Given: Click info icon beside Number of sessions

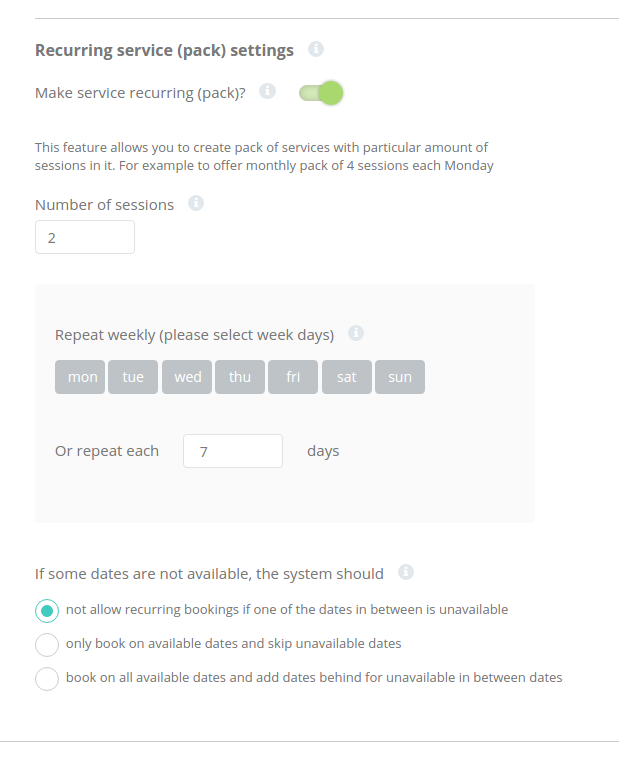Looking at the screenshot, I should point(196,204).
